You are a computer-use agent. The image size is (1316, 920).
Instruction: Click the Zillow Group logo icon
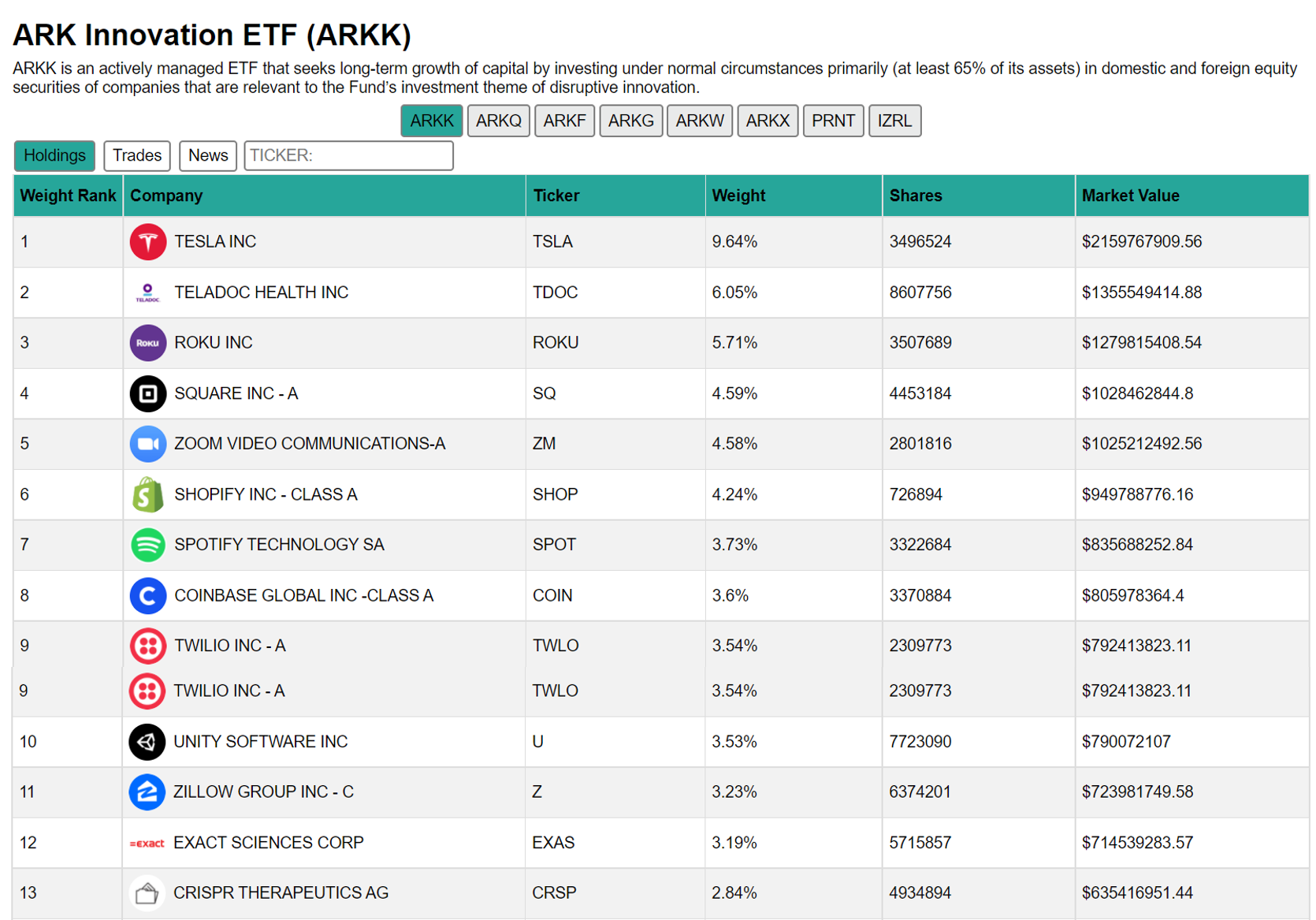pyautogui.click(x=147, y=792)
